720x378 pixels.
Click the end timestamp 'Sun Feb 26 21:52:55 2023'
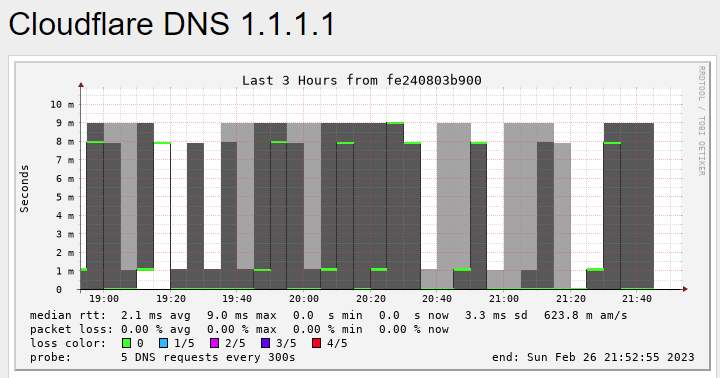pos(611,357)
